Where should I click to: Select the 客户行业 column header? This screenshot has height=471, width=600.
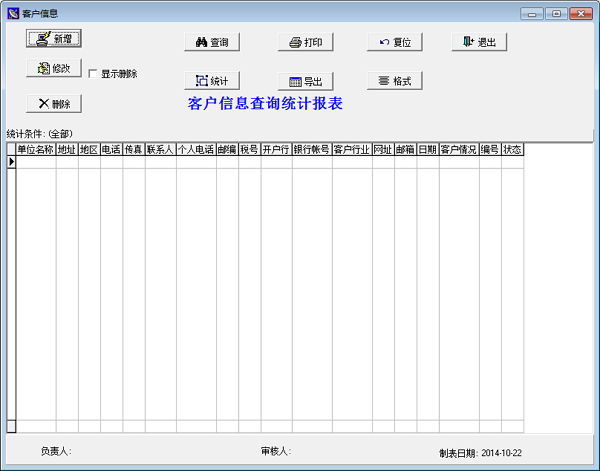(352, 149)
